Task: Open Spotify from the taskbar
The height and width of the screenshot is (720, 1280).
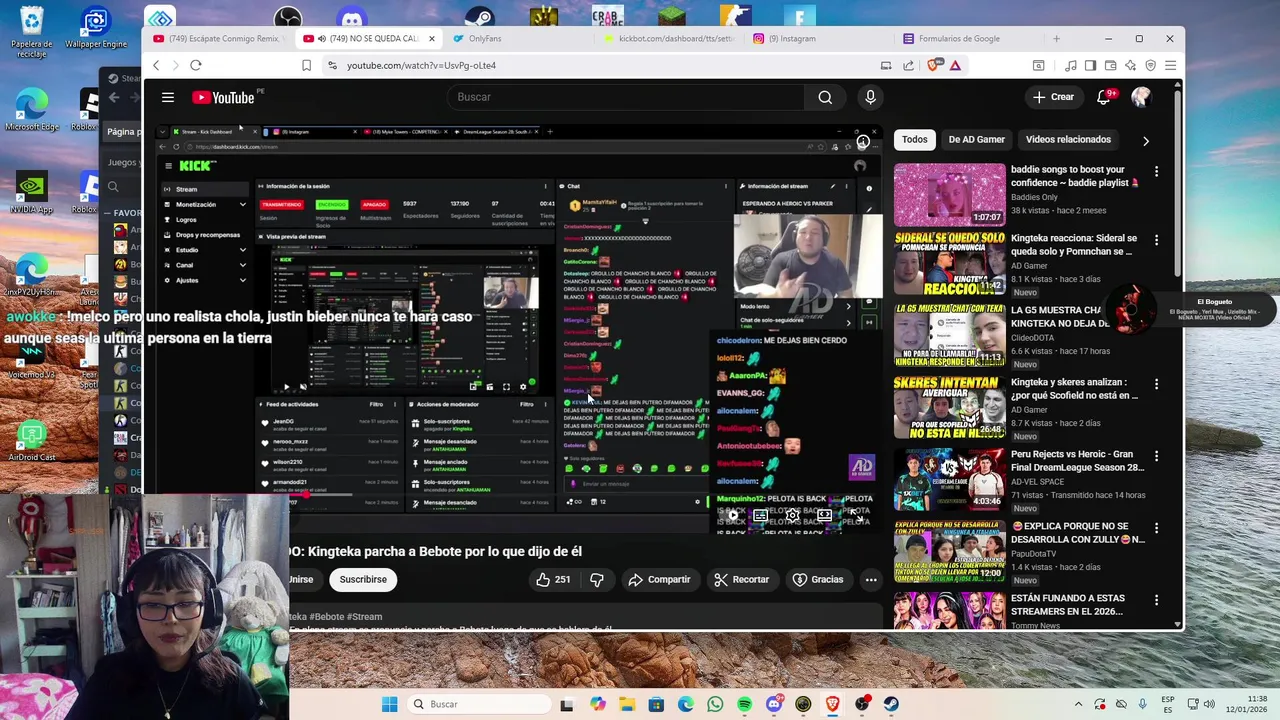Action: click(745, 704)
